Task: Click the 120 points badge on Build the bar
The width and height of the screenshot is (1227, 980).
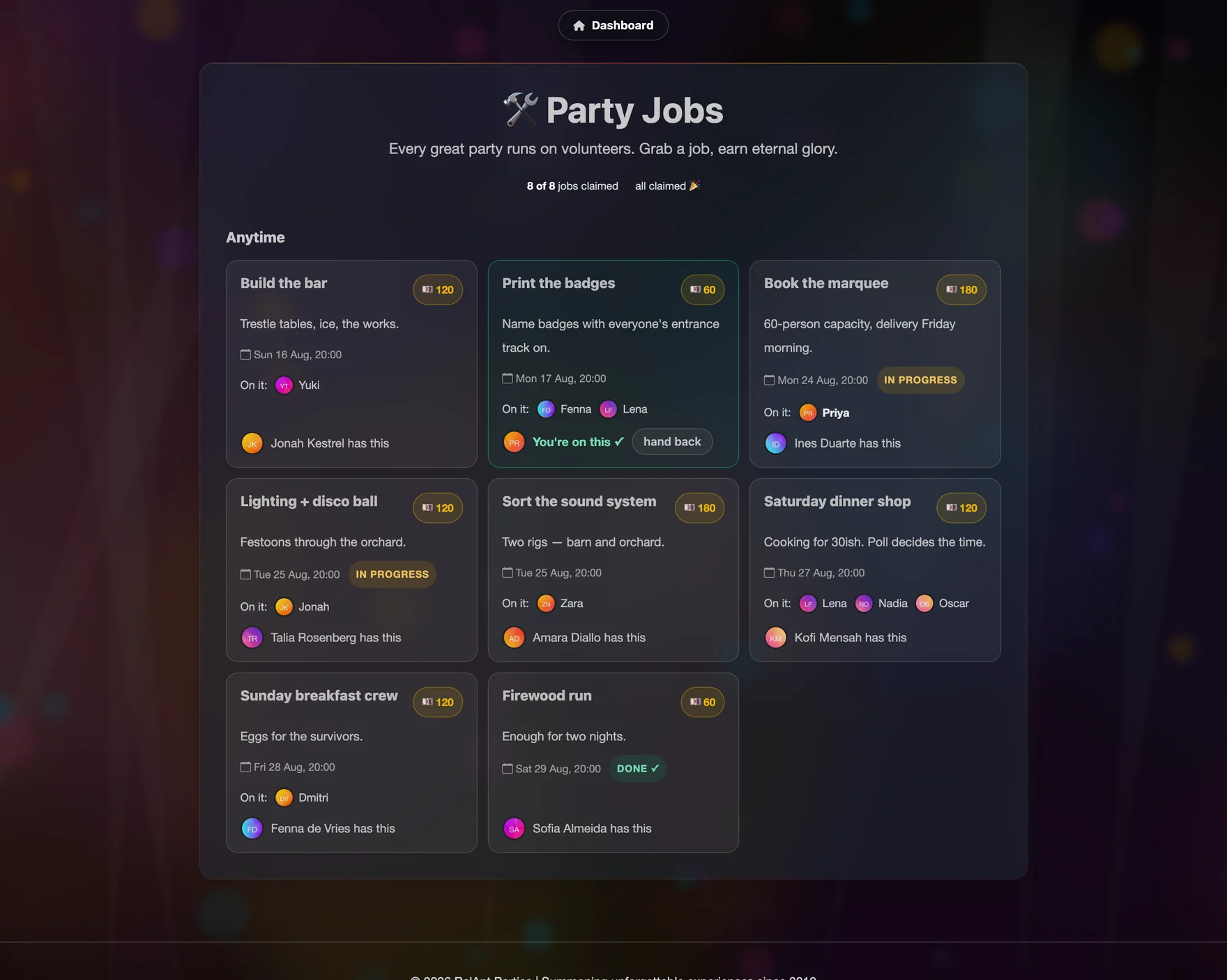Action: tap(438, 290)
